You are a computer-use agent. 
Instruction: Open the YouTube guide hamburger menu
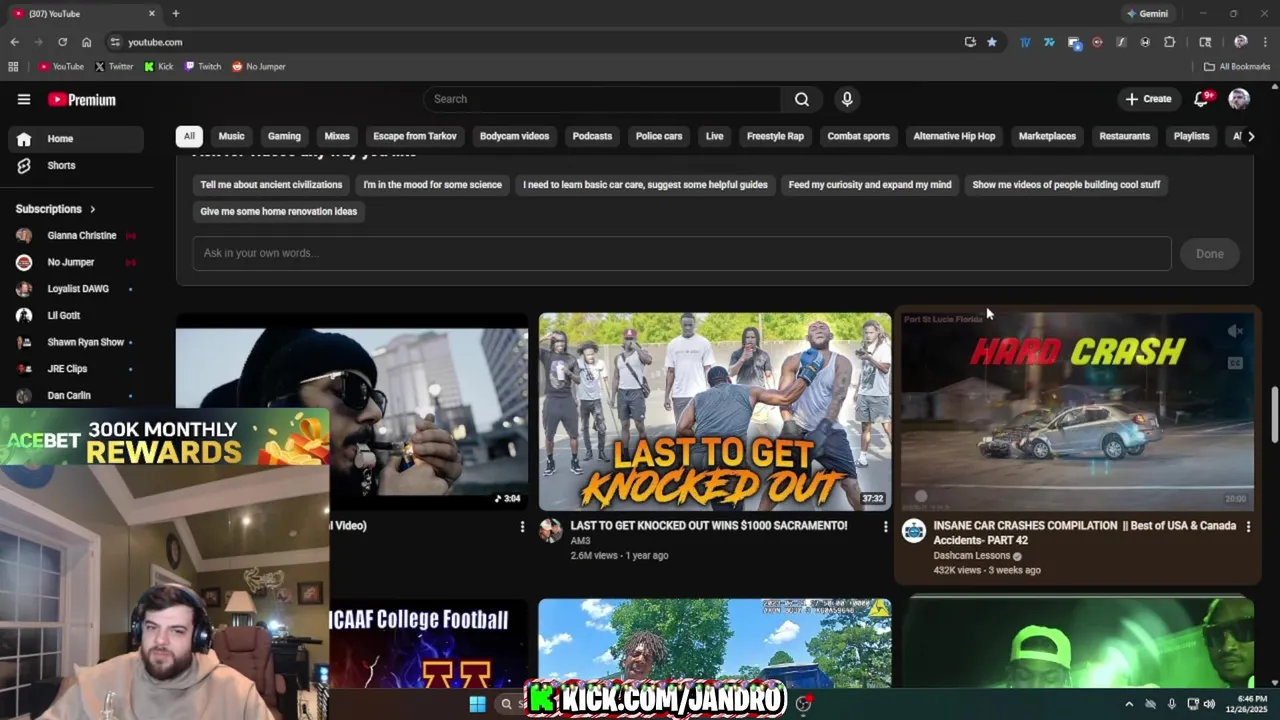tap(24, 99)
